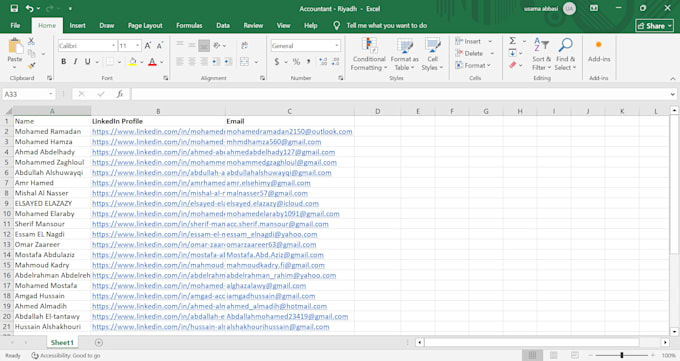Screen dimensions: 680x361
Task: Align text to the left
Action: click(180, 62)
